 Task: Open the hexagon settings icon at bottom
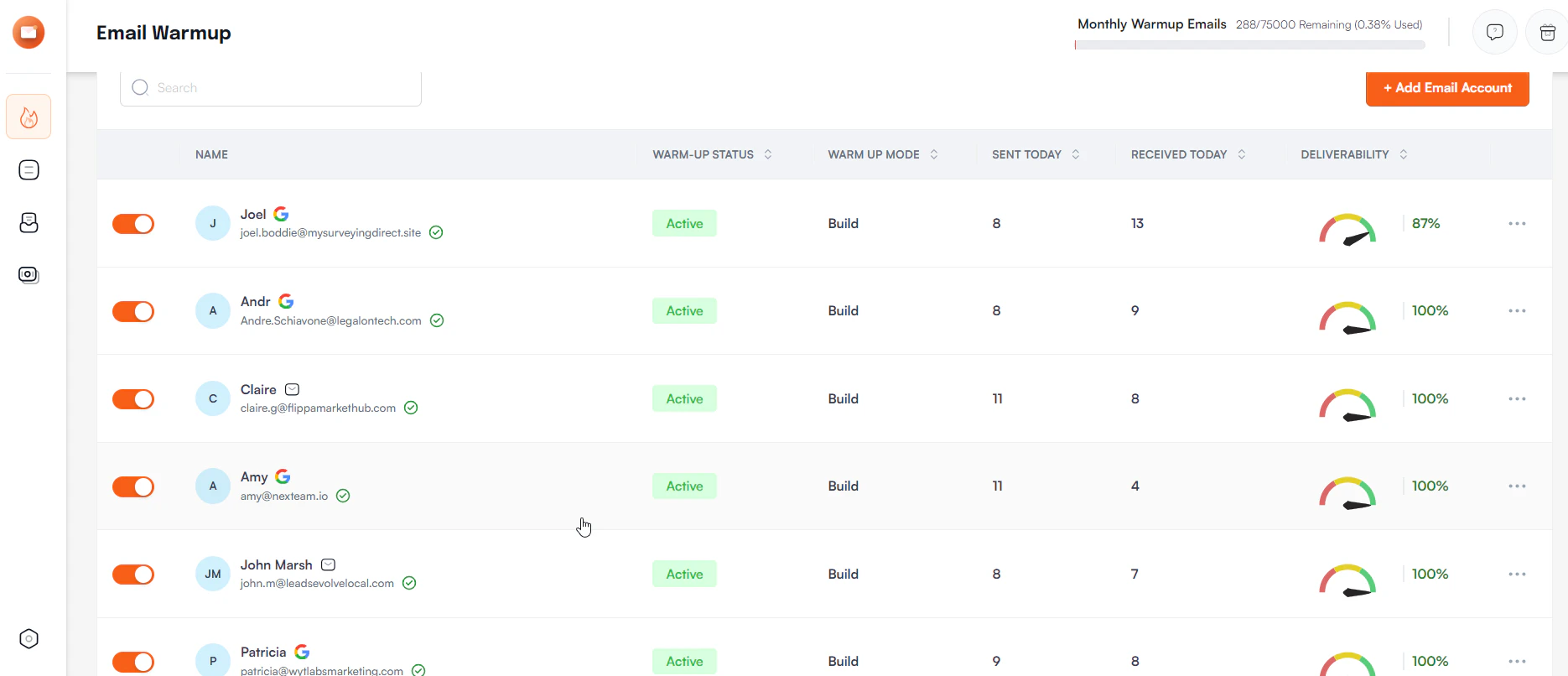(x=29, y=639)
